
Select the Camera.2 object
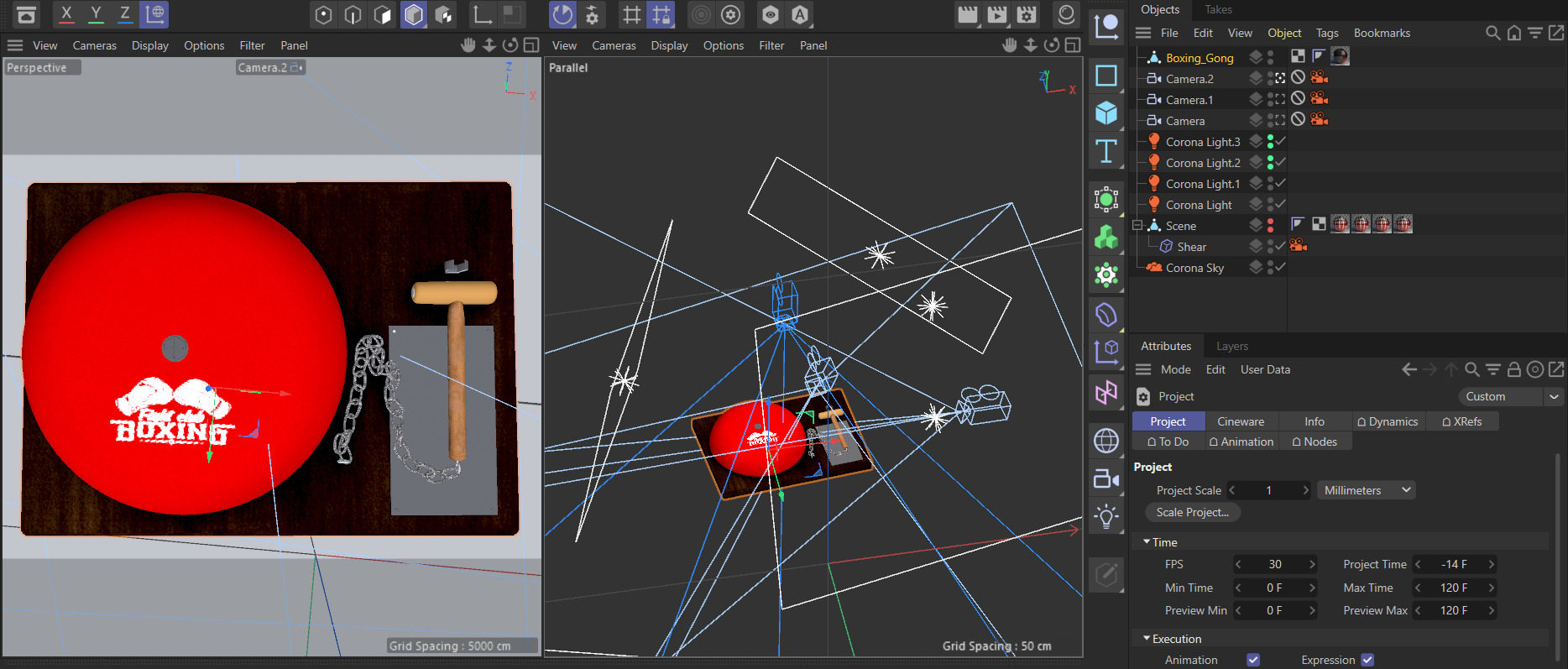[1189, 79]
